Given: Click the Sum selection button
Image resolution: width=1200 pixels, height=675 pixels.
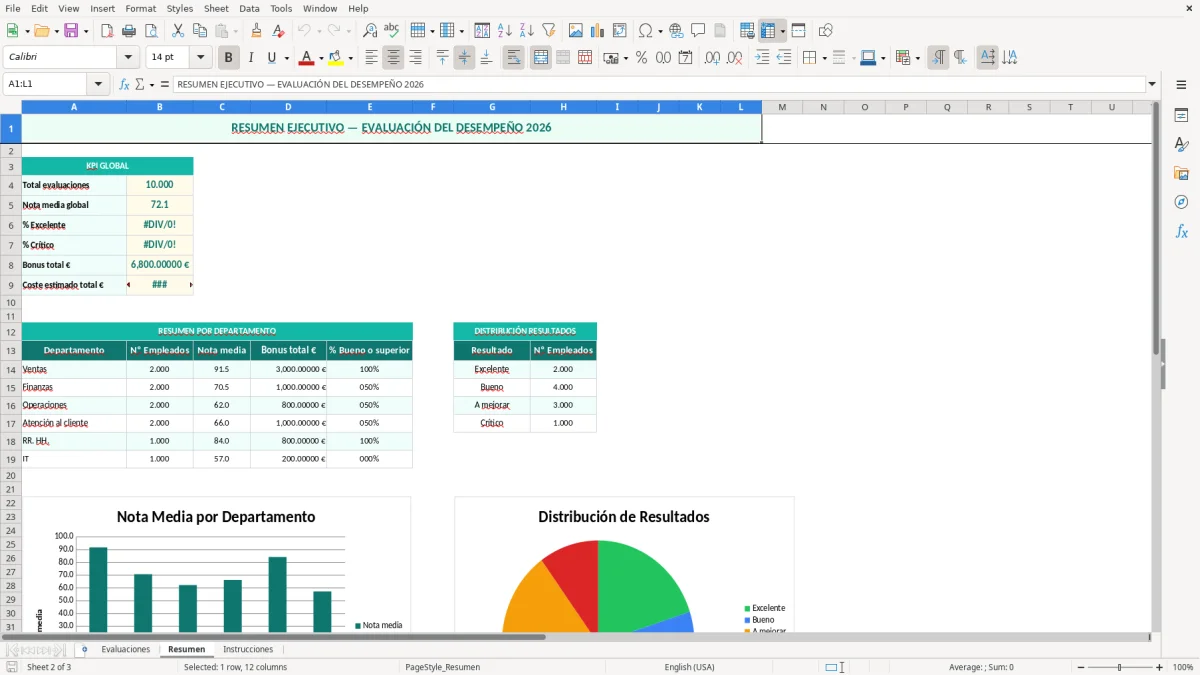Looking at the screenshot, I should coord(142,85).
